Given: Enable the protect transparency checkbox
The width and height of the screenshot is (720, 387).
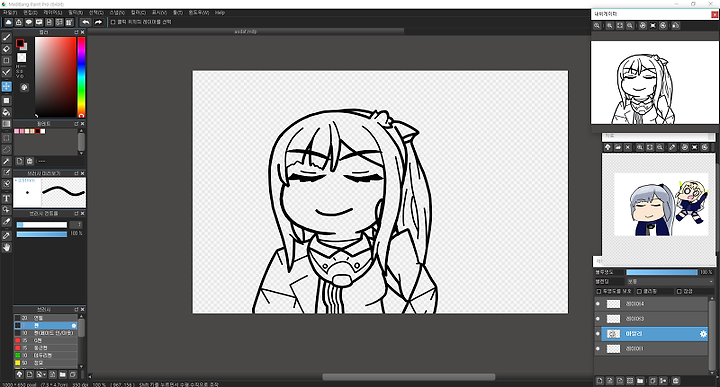Looking at the screenshot, I should [598, 292].
